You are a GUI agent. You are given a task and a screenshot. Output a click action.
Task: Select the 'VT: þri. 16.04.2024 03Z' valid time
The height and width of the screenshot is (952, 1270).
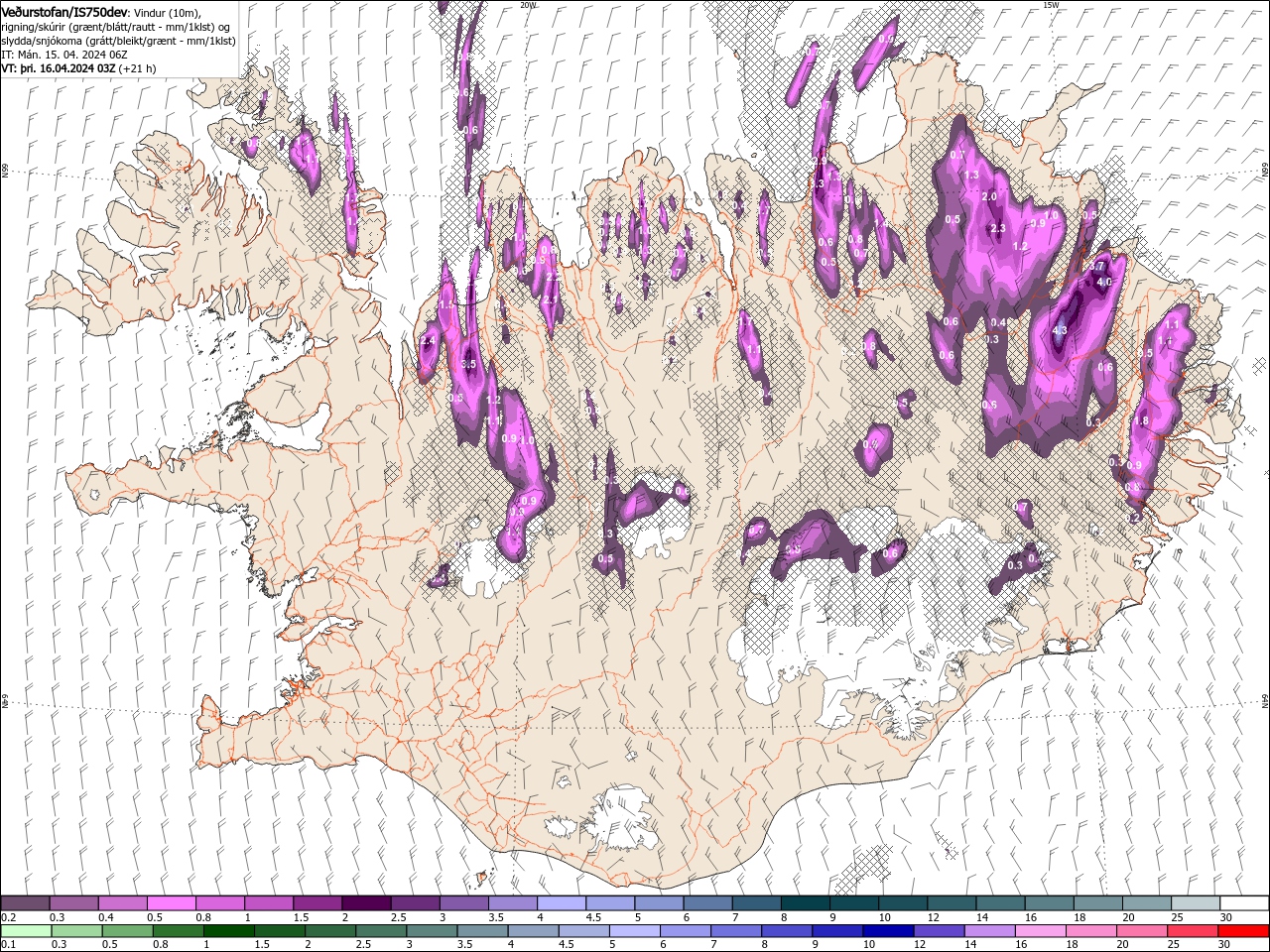[x=59, y=68]
